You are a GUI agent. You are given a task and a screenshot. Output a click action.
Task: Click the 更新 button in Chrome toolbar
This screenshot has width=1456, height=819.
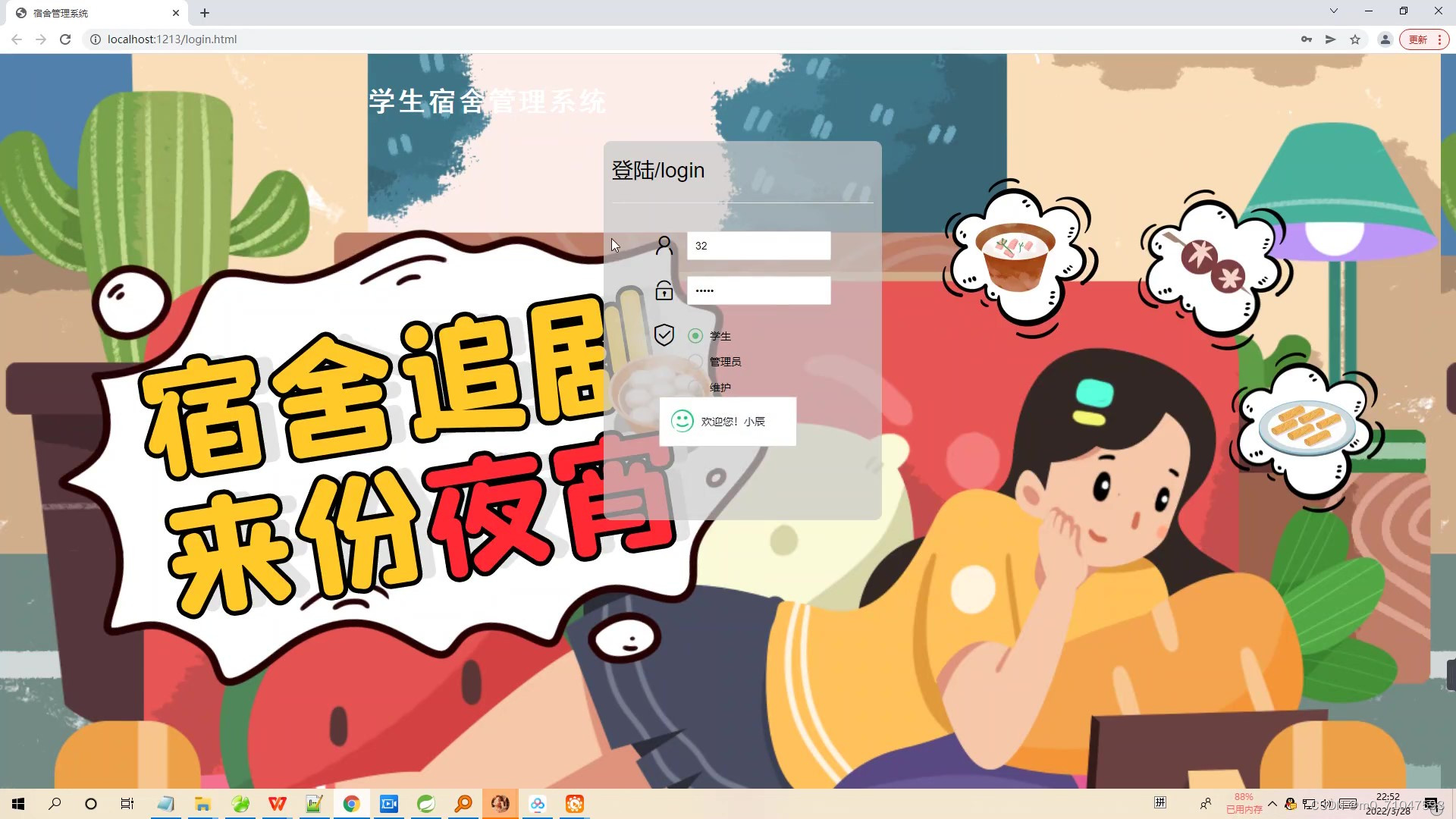click(1417, 39)
